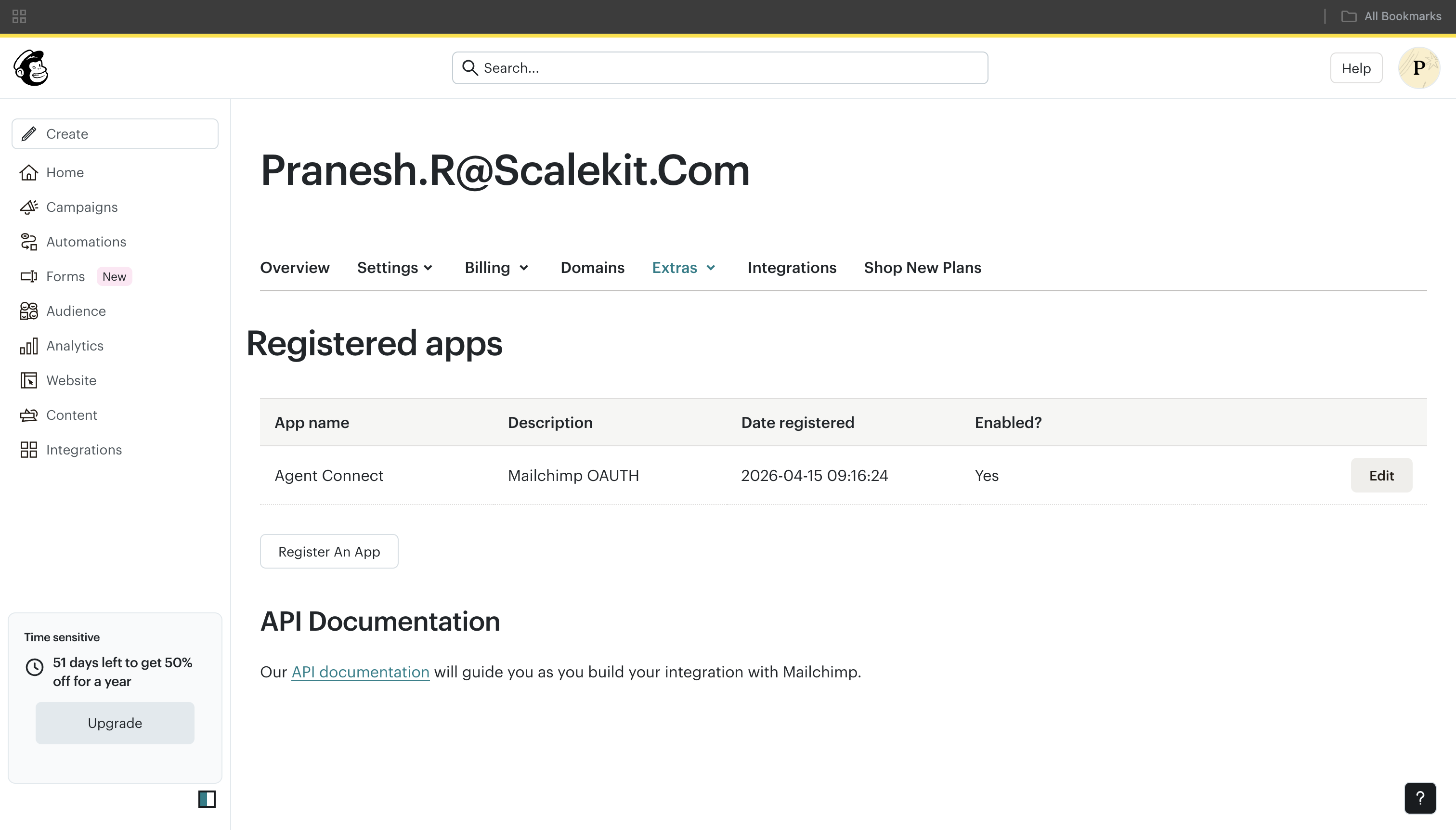Click the API Documentation heading
1456x830 pixels.
click(x=380, y=622)
